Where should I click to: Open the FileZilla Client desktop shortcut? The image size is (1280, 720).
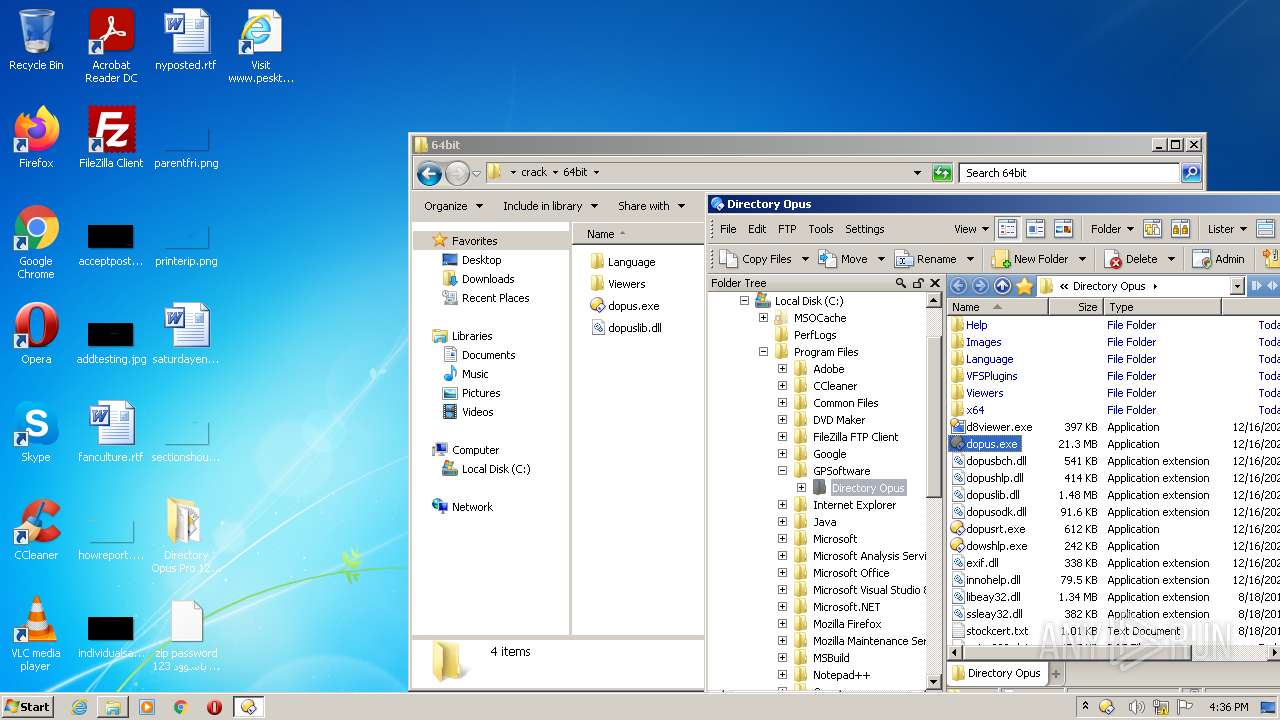(x=111, y=138)
